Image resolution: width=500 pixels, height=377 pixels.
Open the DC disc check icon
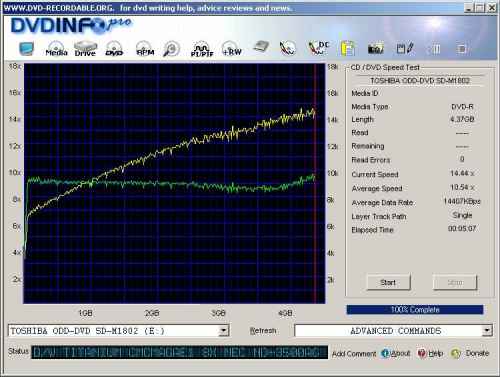click(x=318, y=48)
